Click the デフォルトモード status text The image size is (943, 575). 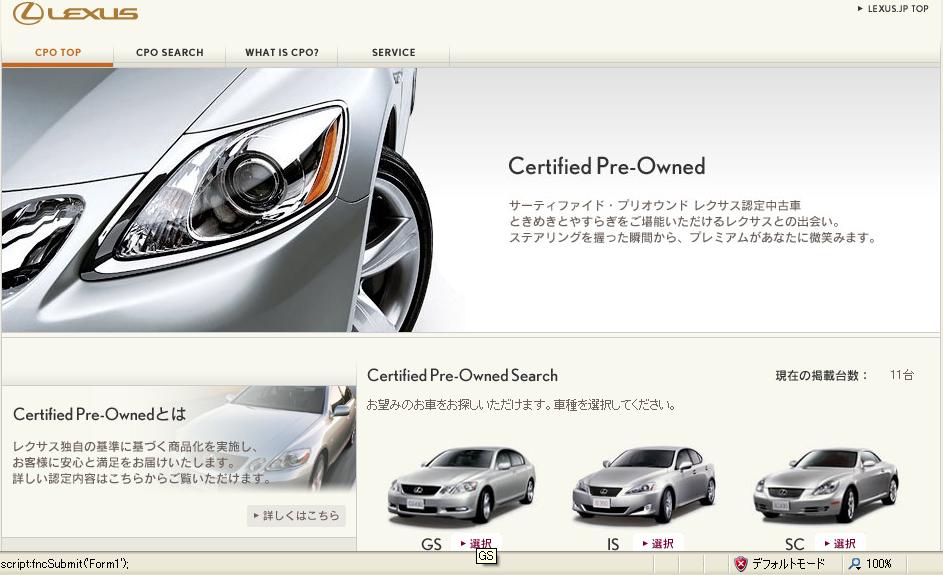(788, 564)
